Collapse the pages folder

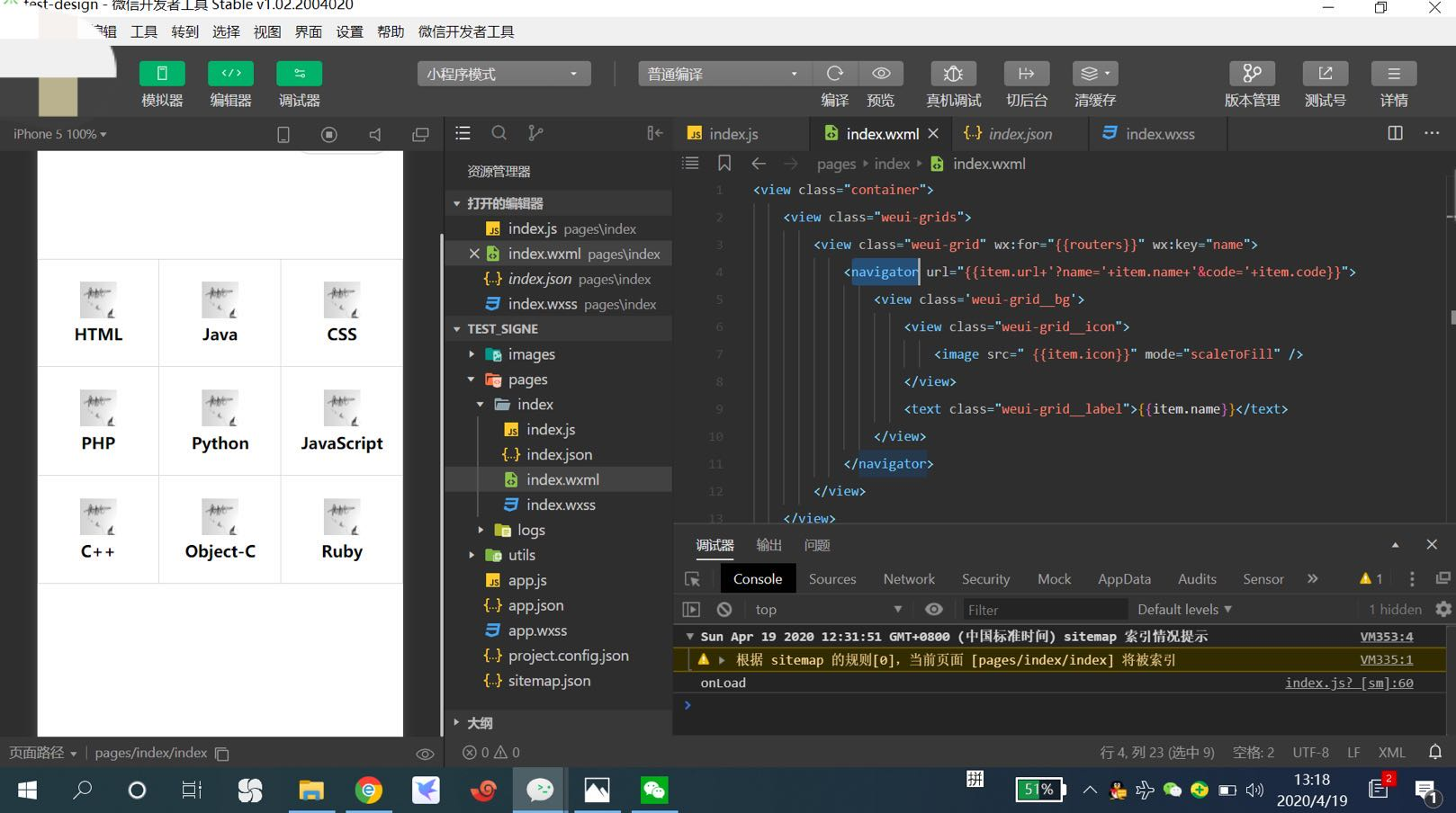(x=558, y=380)
